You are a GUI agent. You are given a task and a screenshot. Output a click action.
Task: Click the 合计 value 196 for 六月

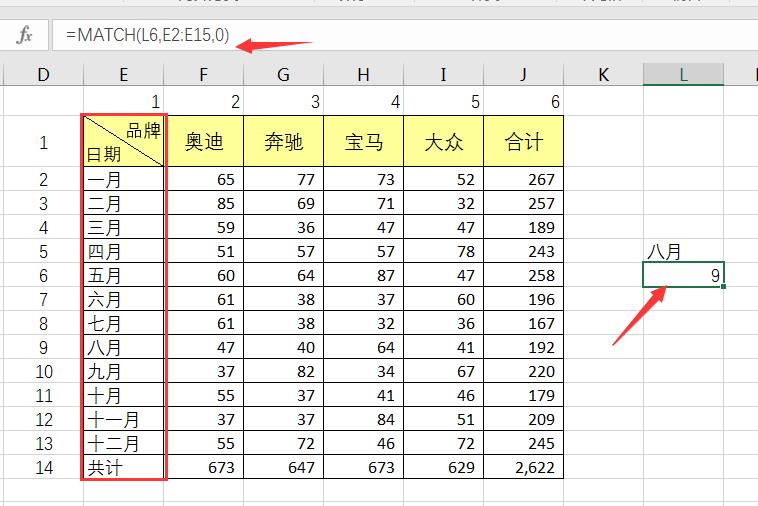click(524, 299)
